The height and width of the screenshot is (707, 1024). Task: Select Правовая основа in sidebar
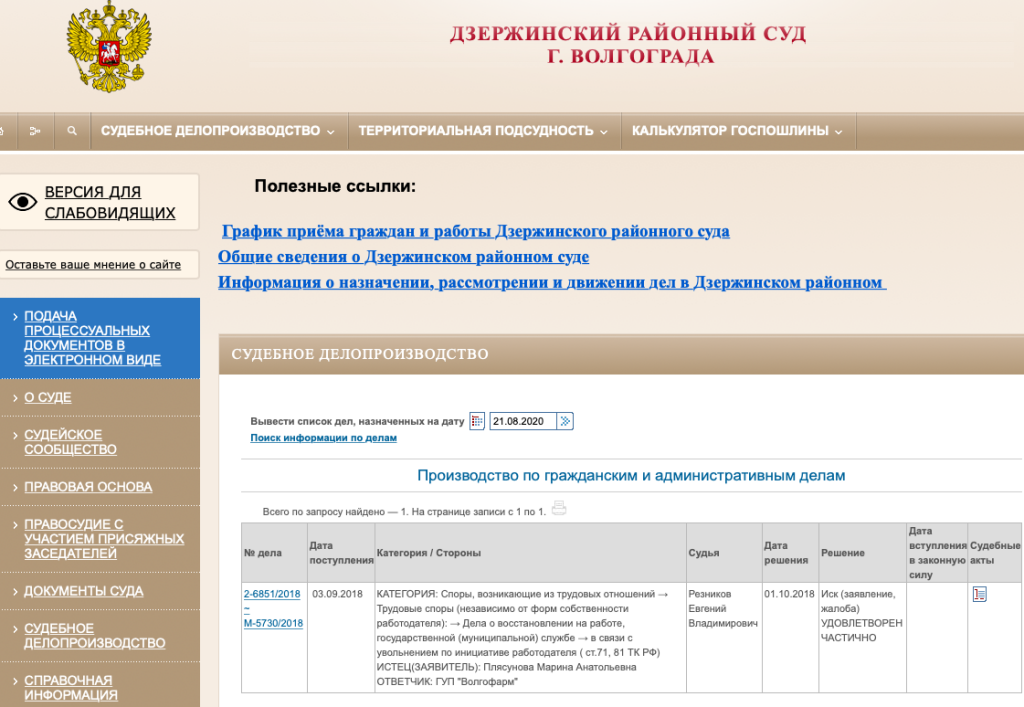click(88, 487)
